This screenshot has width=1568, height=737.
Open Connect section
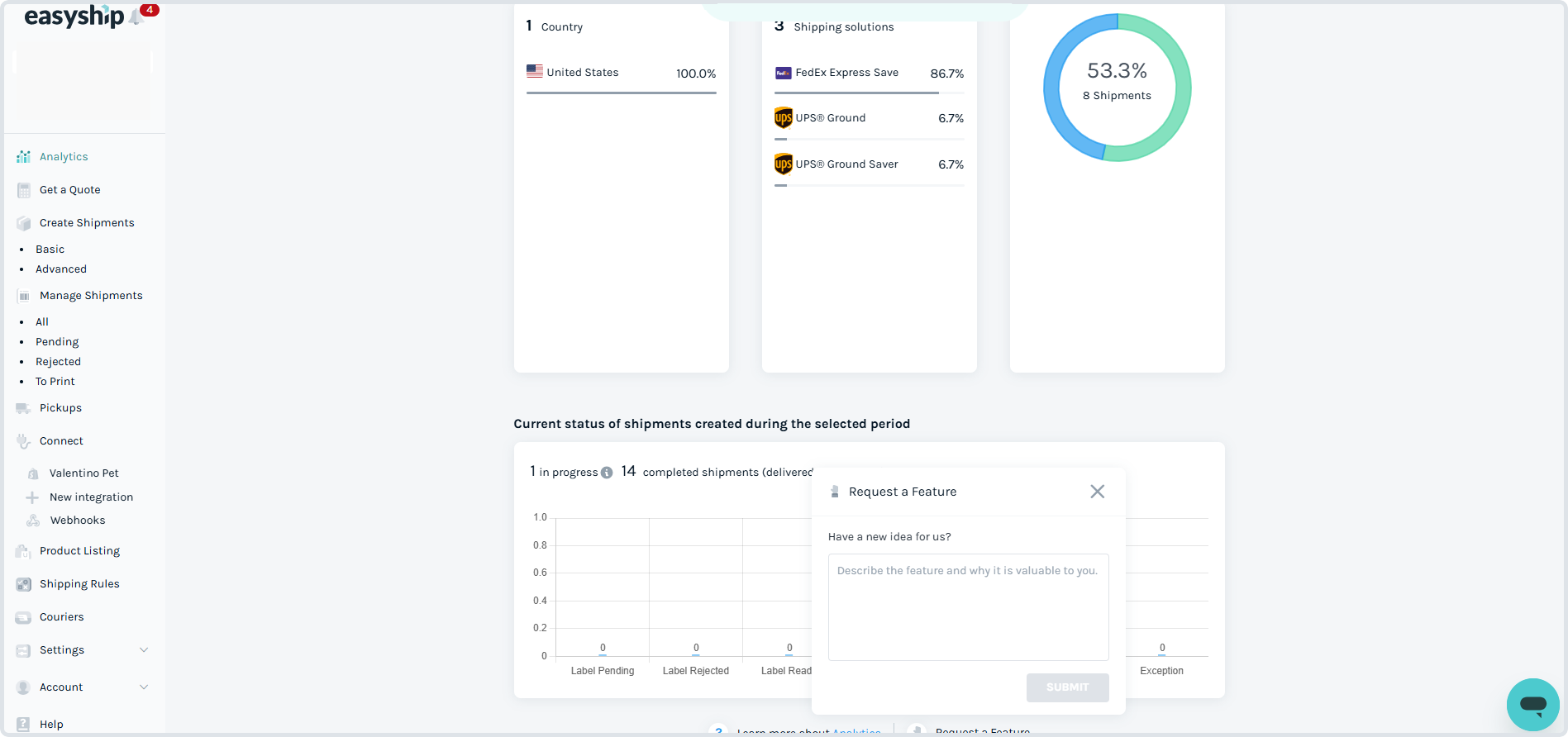pyautogui.click(x=61, y=441)
